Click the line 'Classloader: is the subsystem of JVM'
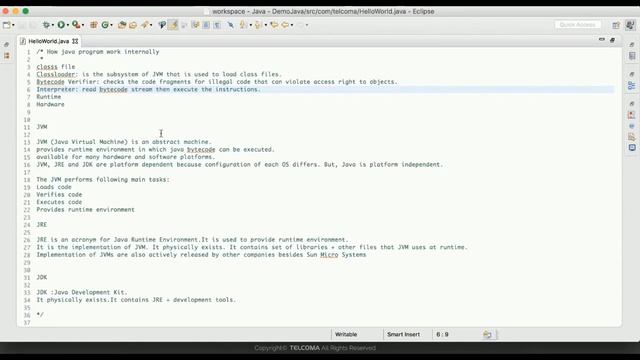 pos(159,74)
